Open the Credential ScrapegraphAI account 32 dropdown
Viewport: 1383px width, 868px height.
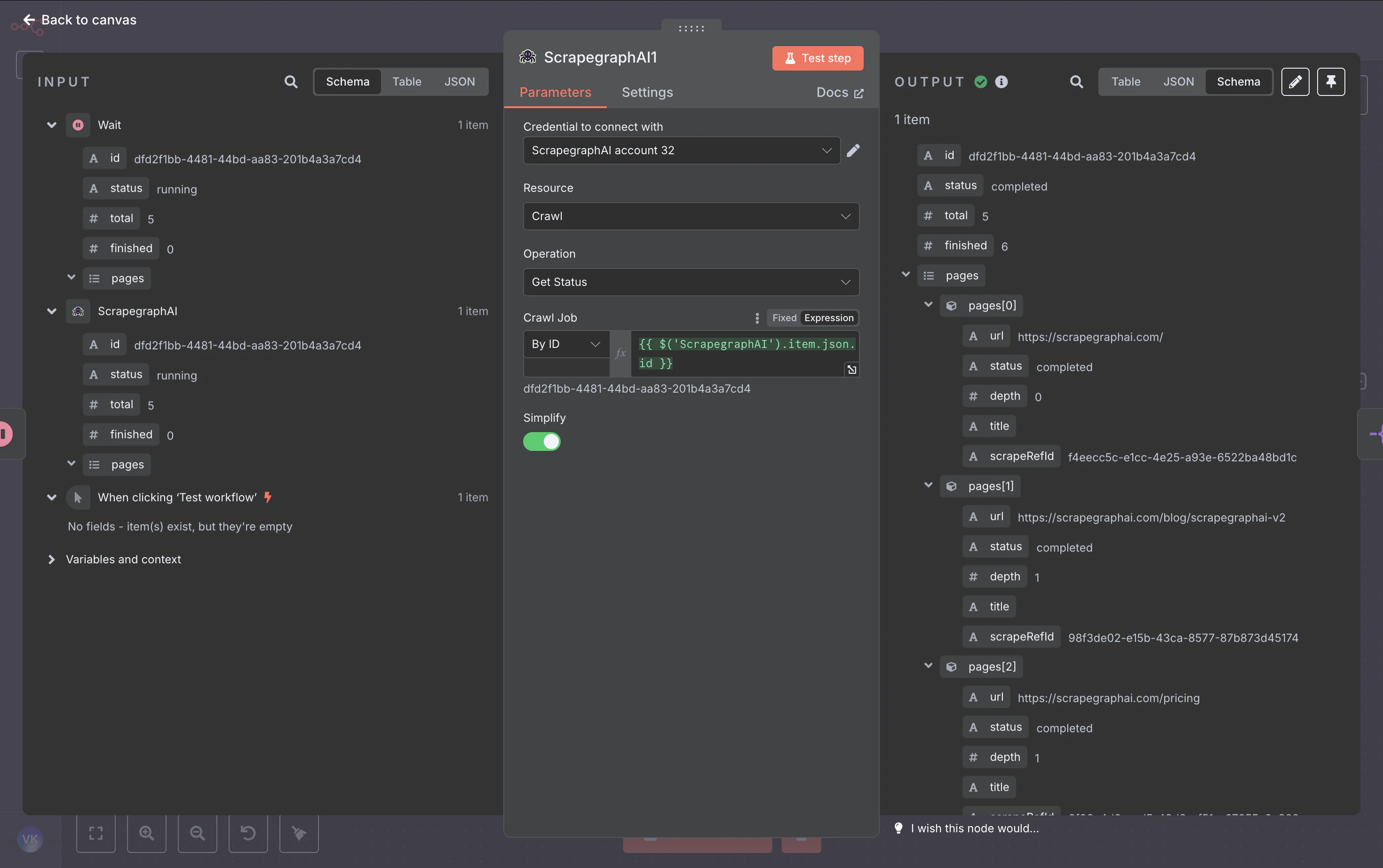[682, 150]
